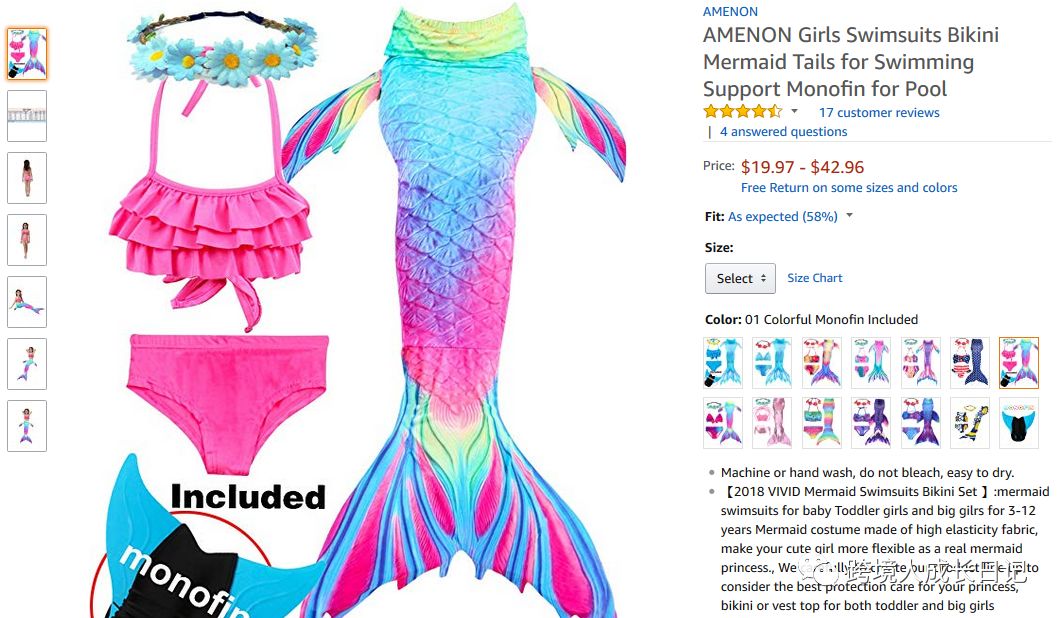1062x618 pixels.
Task: Open the Size Chart link
Action: pos(814,278)
